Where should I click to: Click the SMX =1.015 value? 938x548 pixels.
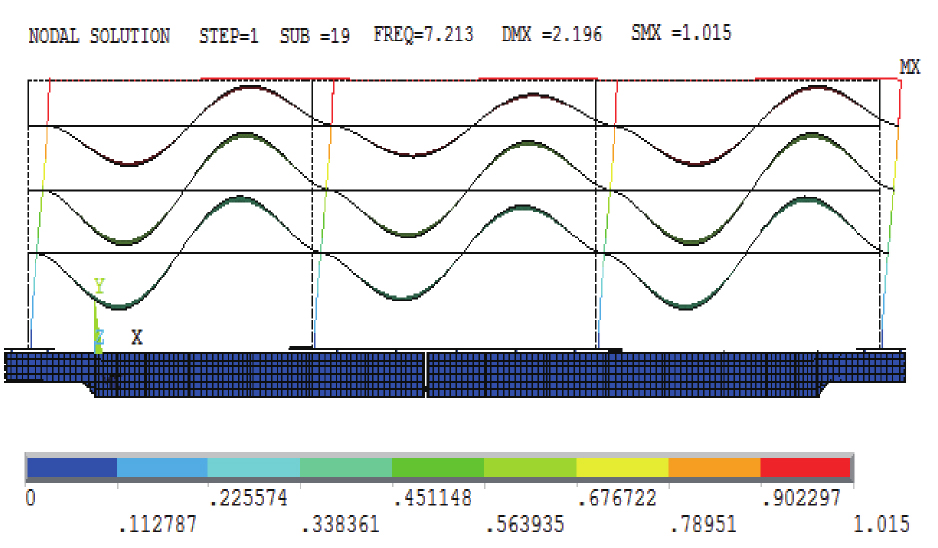click(x=681, y=32)
